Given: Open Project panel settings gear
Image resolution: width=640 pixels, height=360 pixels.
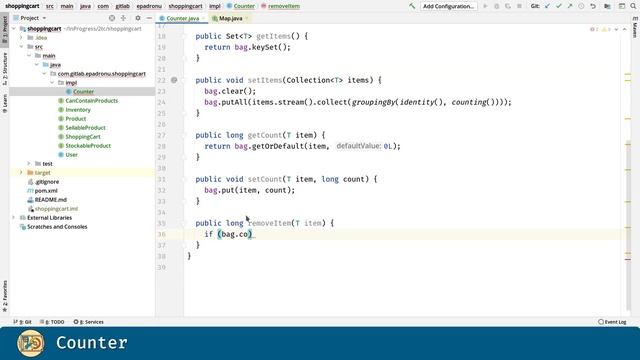Looking at the screenshot, I should pyautogui.click(x=138, y=18).
